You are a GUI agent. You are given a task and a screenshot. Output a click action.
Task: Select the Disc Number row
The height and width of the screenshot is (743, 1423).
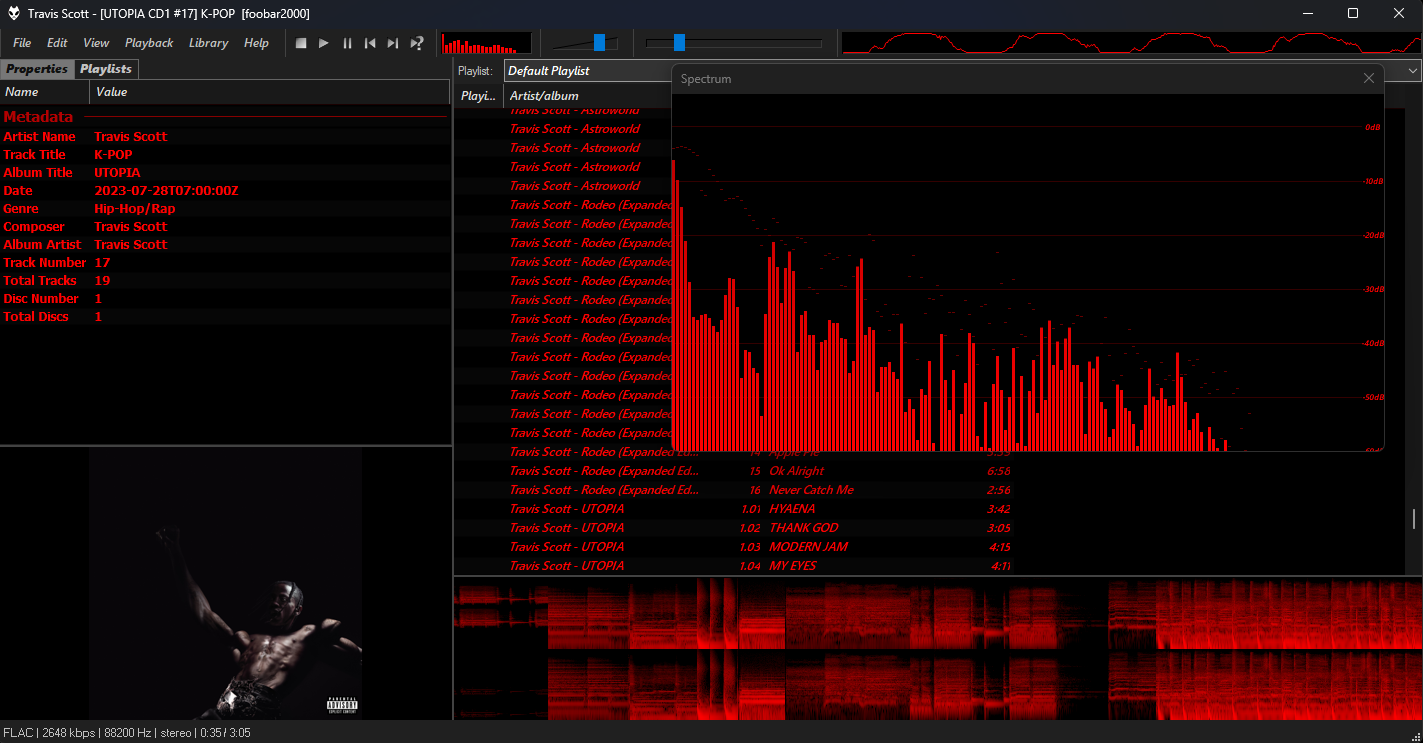225,299
